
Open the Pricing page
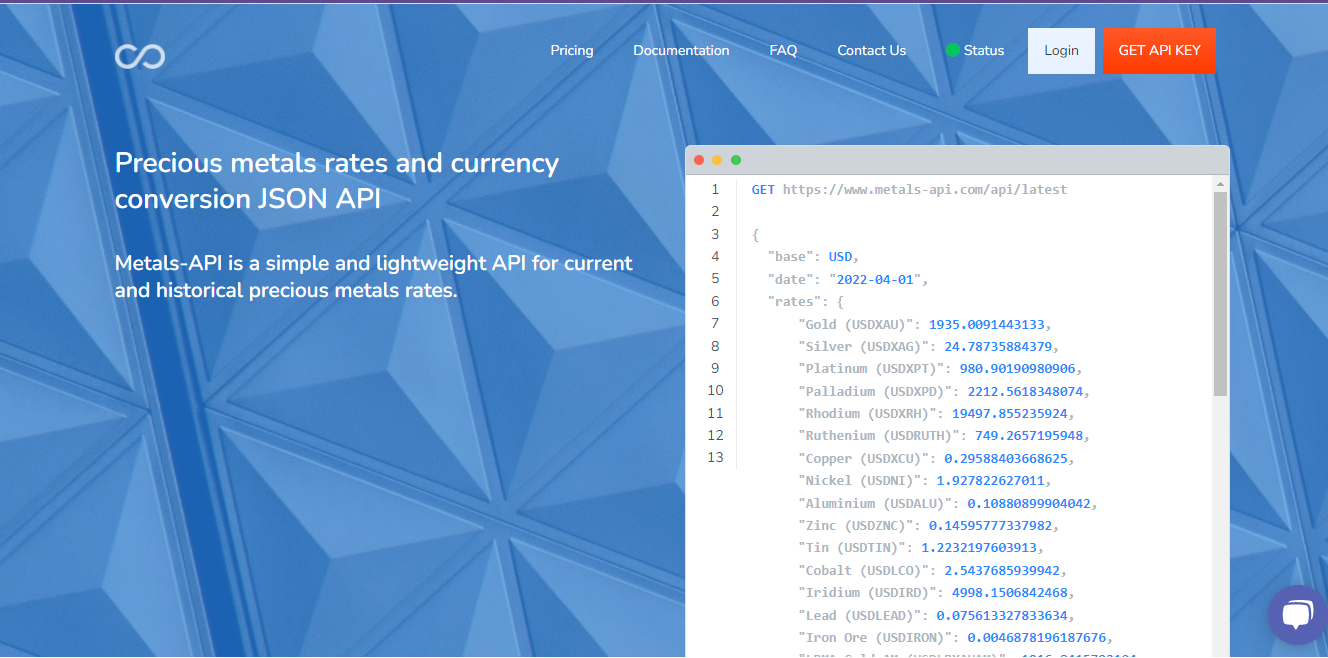(571, 51)
